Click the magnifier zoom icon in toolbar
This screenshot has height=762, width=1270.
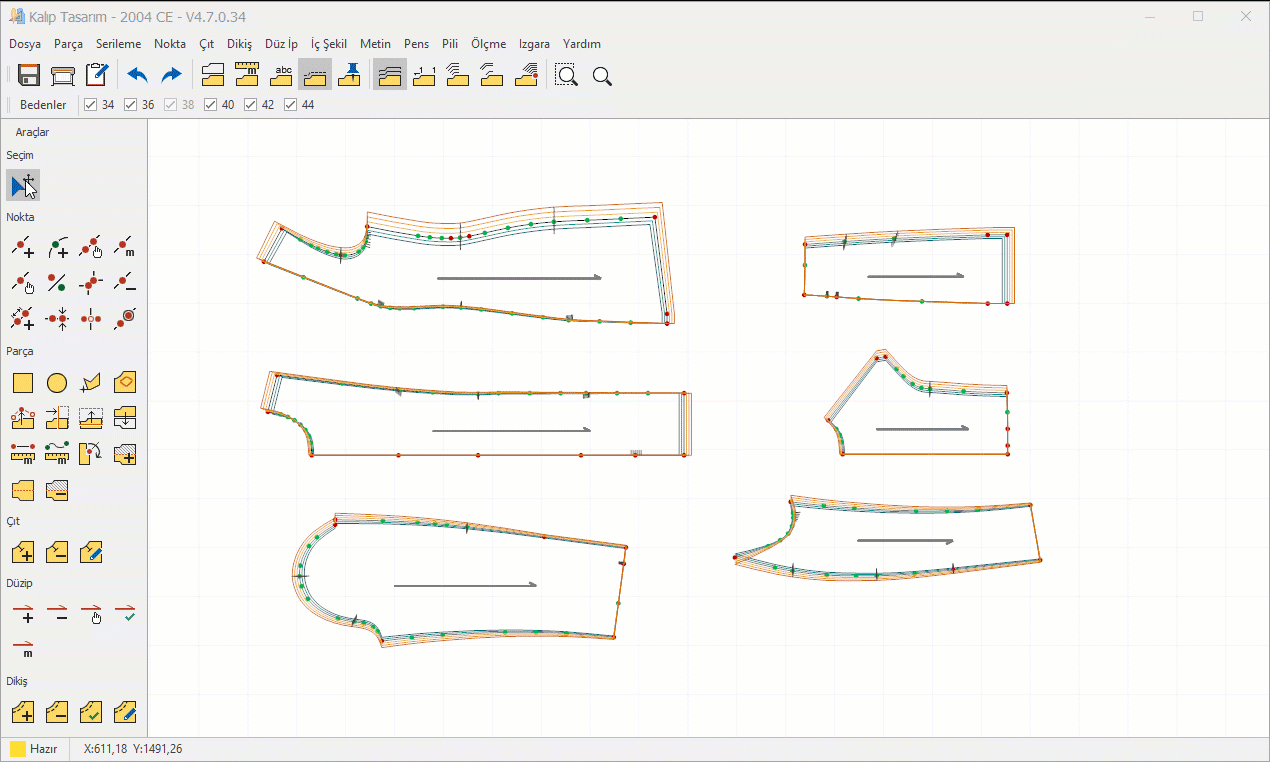point(602,76)
